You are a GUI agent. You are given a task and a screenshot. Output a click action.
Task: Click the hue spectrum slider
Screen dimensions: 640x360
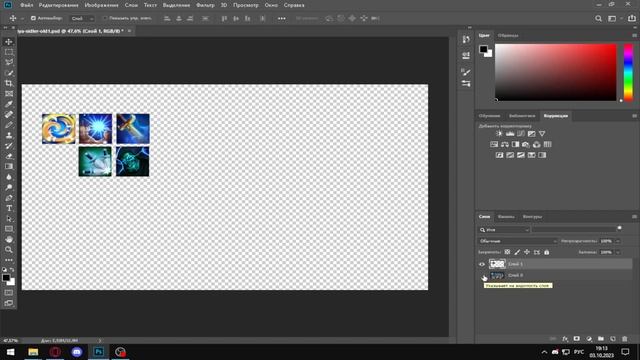[629, 72]
